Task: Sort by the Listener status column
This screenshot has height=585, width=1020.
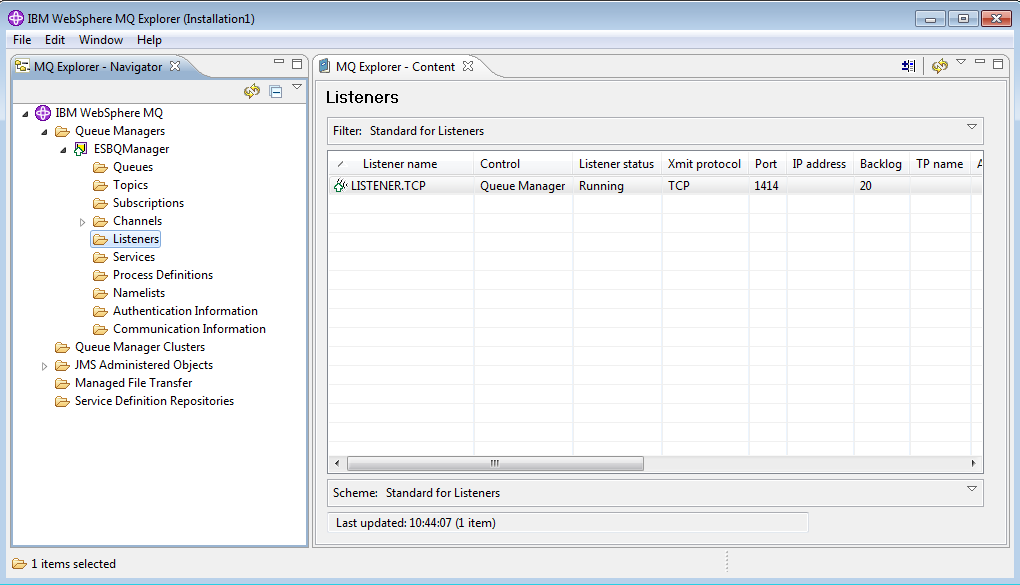Action: 617,164
